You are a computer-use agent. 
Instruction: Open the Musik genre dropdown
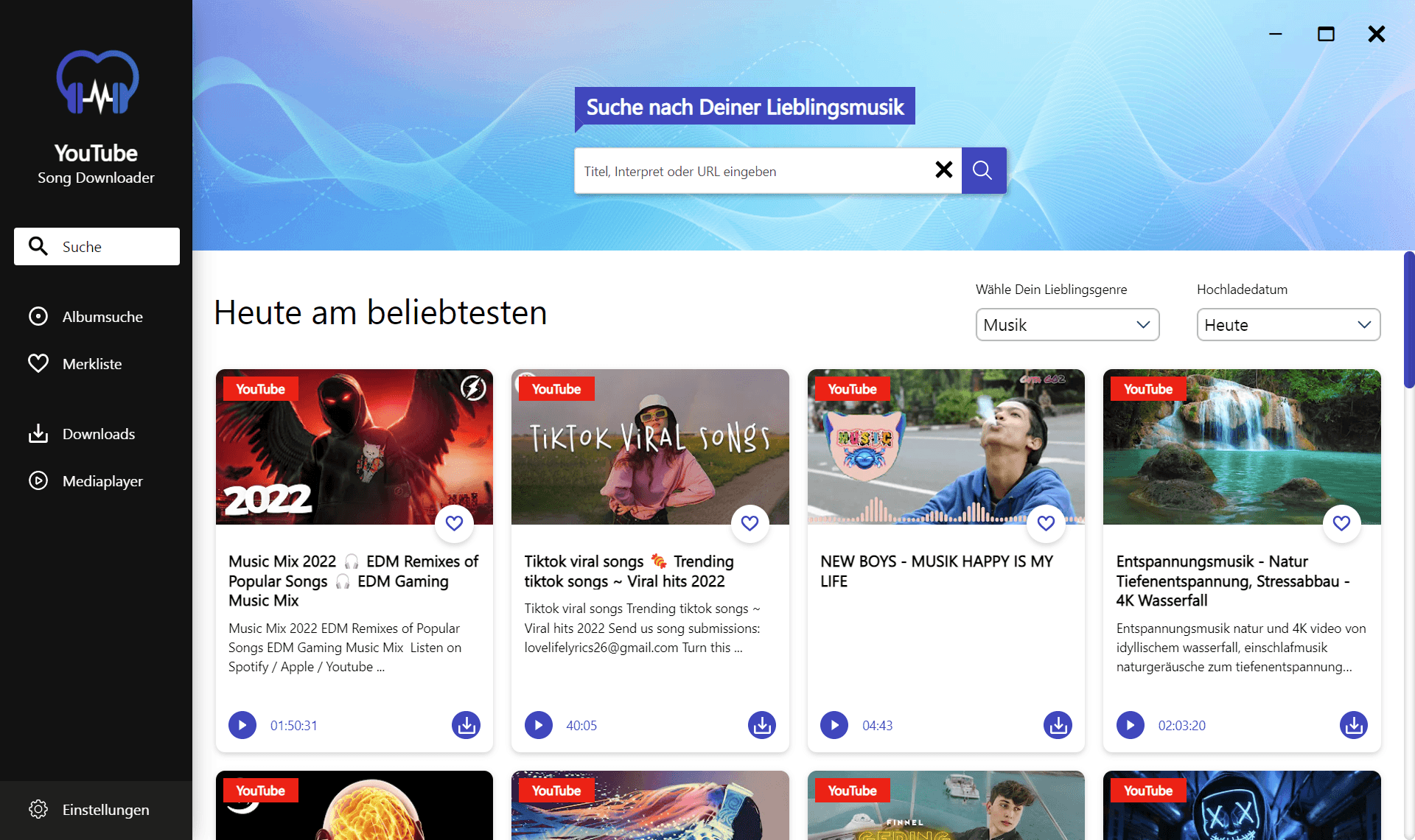(x=1067, y=325)
